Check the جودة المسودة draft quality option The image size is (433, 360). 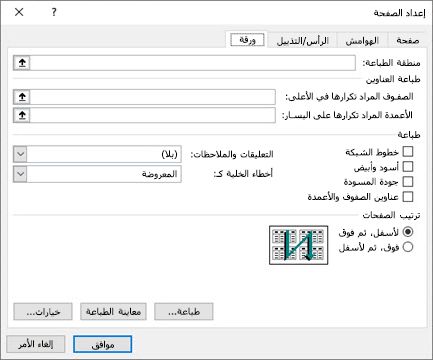click(408, 182)
